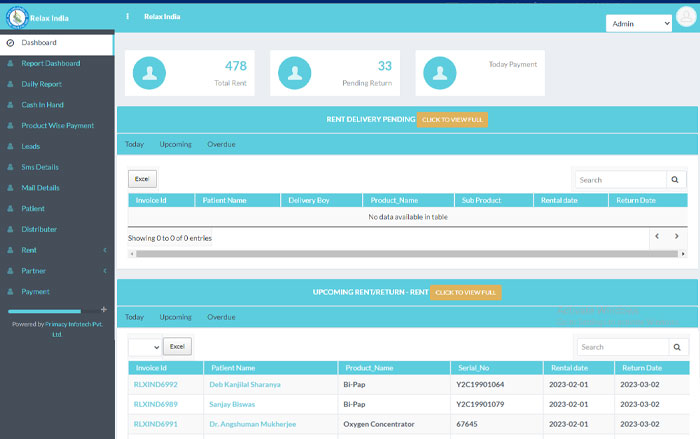Focus search field in Upcoming Rent/Return
The height and width of the screenshot is (439, 700).
(623, 347)
